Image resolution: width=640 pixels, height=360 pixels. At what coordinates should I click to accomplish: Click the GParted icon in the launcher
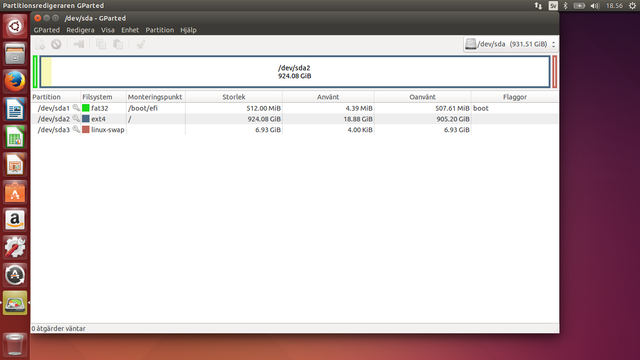click(15, 302)
